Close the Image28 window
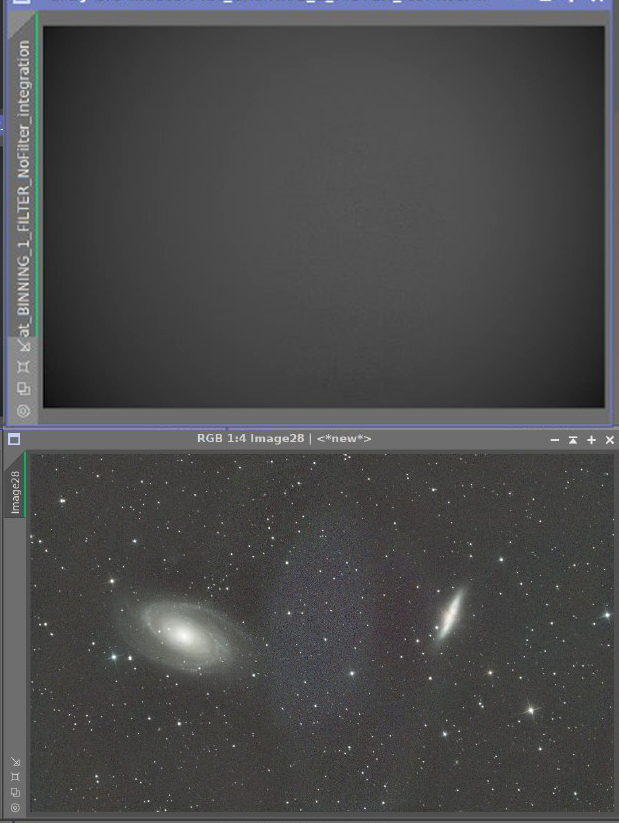 click(x=610, y=440)
